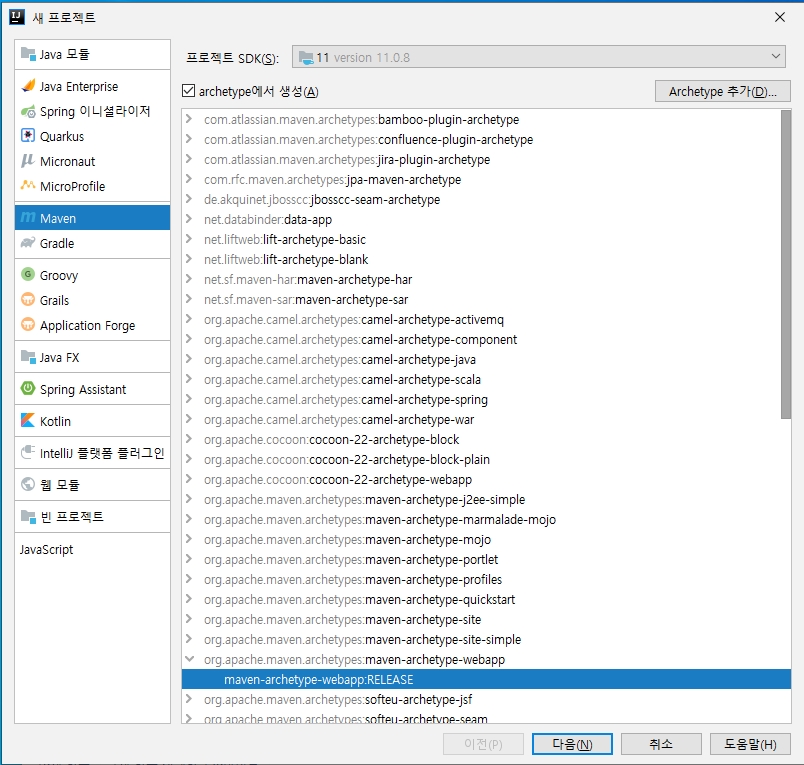Select camel-archetype-component row

click(x=482, y=339)
